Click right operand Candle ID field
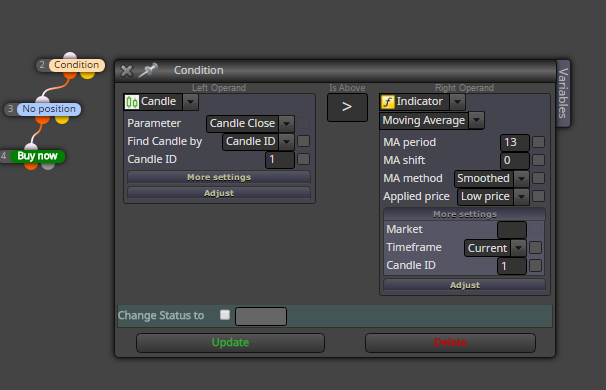Screen dimensions: 606x390 click(512, 266)
